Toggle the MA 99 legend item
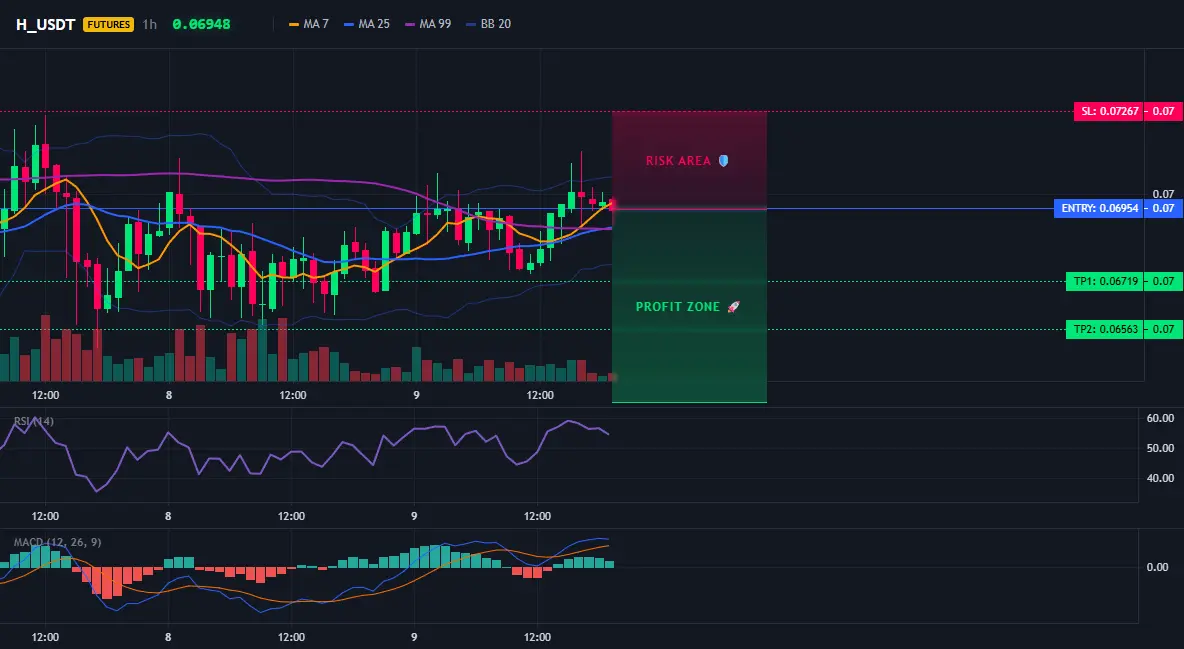 click(428, 24)
